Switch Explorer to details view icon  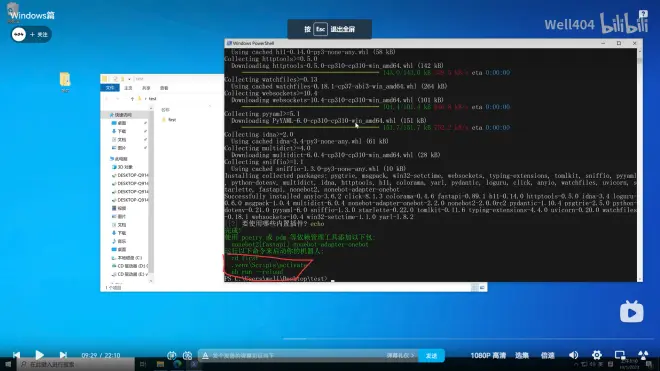475,287
